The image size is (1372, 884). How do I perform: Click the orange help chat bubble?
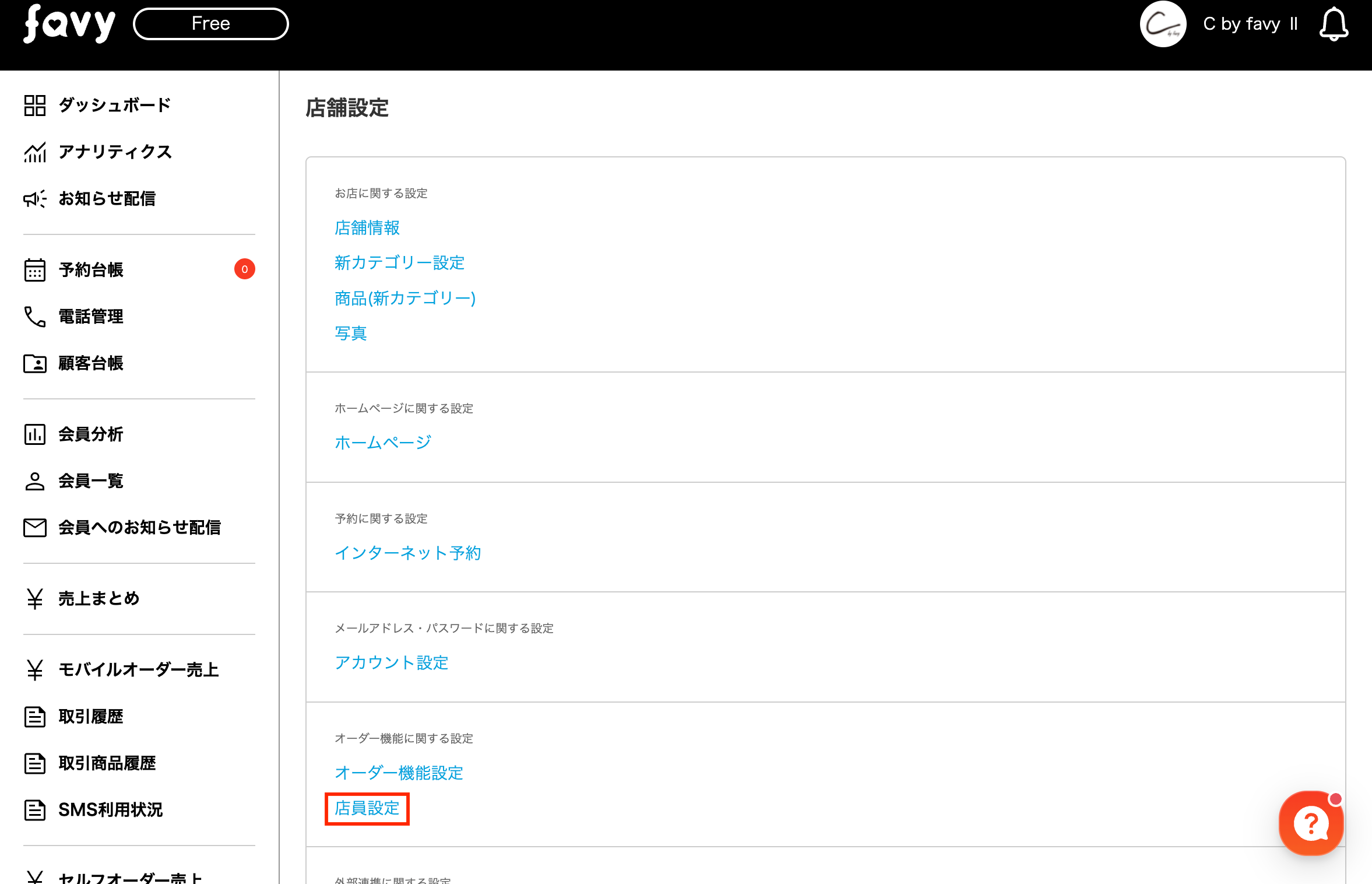coord(1311,823)
